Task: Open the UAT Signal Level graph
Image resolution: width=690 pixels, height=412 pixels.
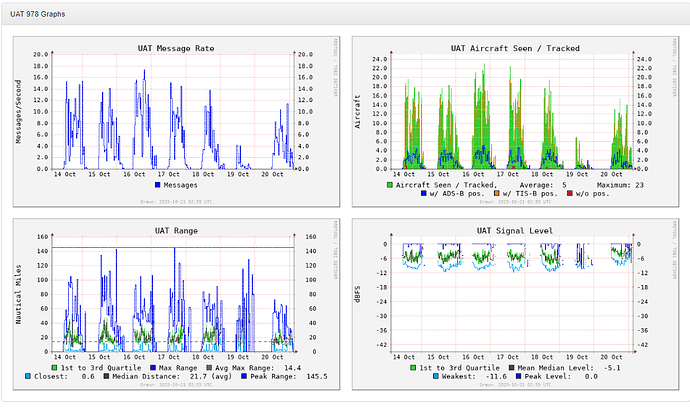Action: [x=515, y=304]
